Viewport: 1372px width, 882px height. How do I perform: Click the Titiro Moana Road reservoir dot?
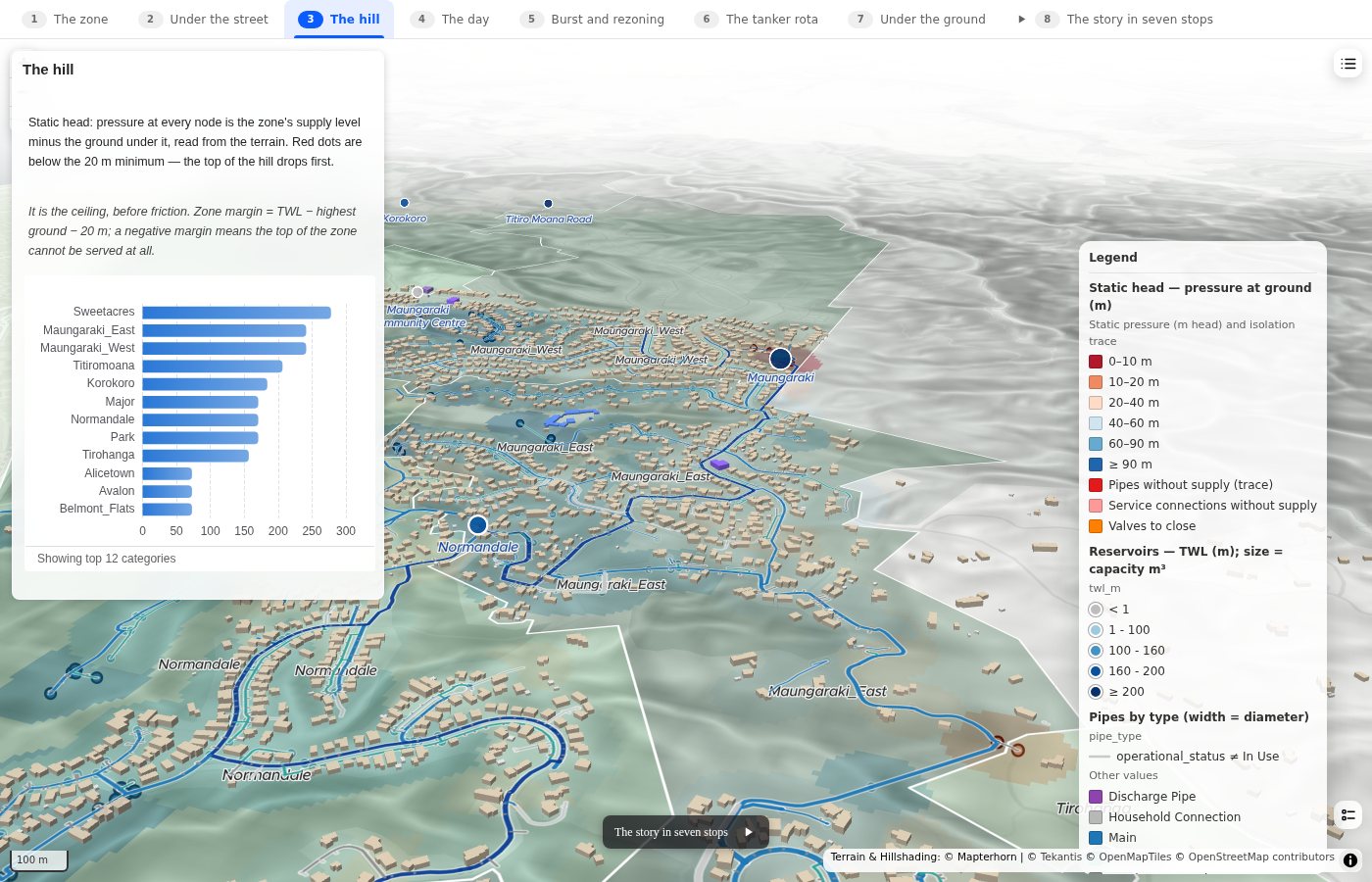coord(548,204)
